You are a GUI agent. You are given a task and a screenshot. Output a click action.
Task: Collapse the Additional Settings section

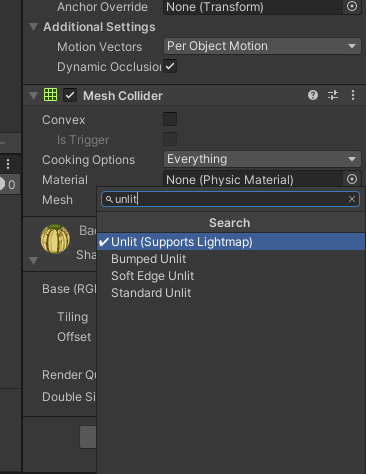click(33, 27)
